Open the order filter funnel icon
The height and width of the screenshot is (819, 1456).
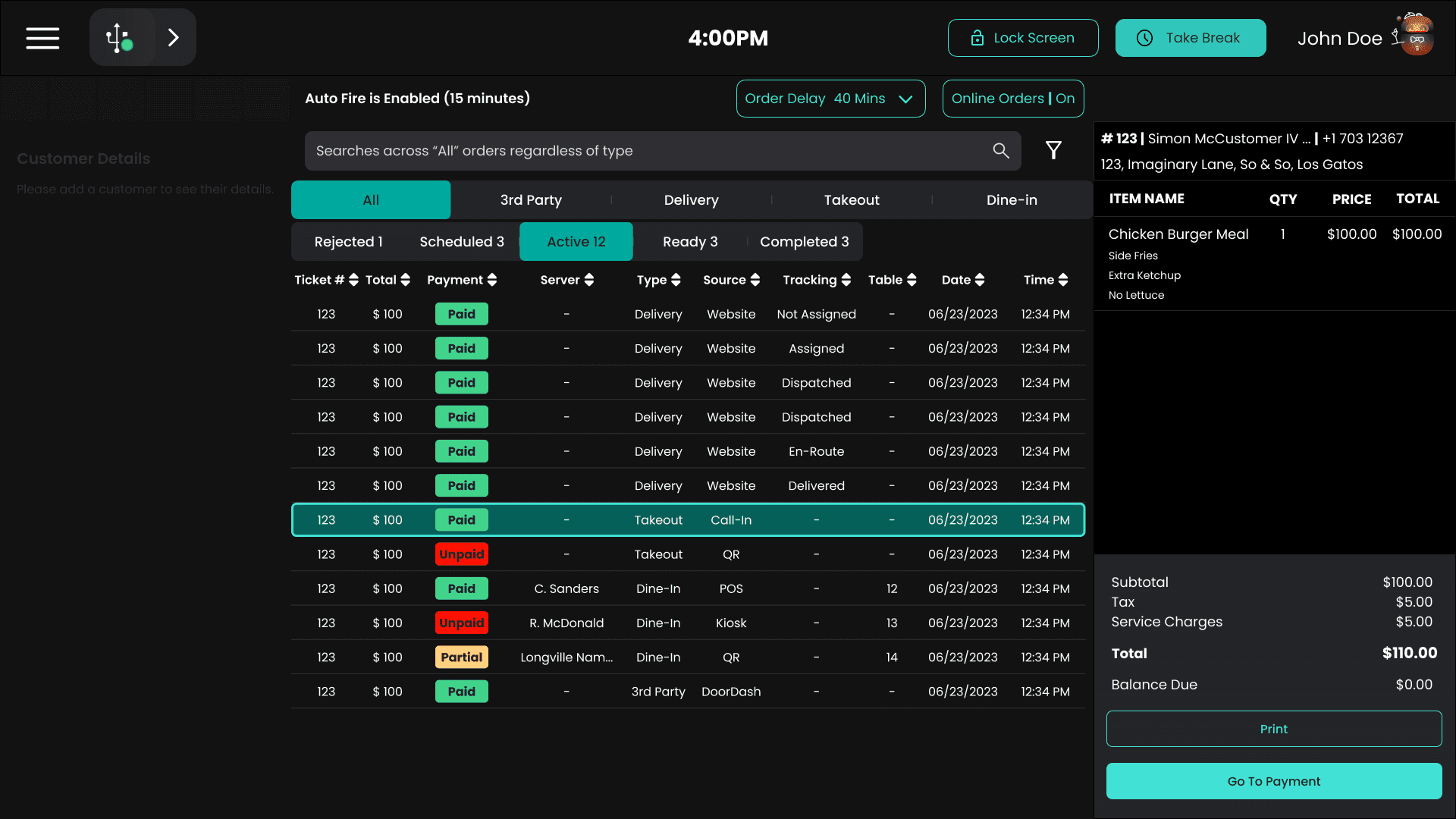click(1053, 151)
